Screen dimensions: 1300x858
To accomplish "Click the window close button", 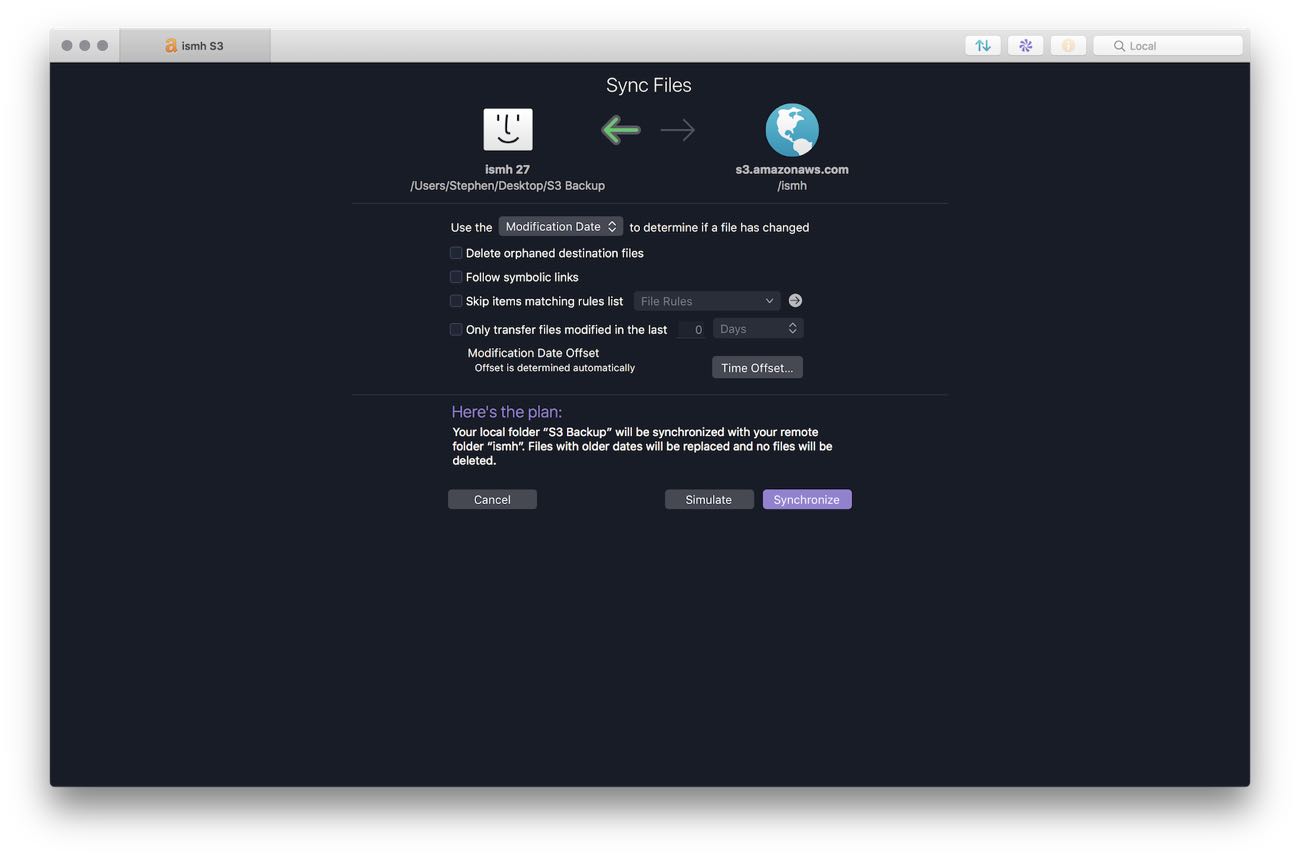I will pyautogui.click(x=67, y=46).
